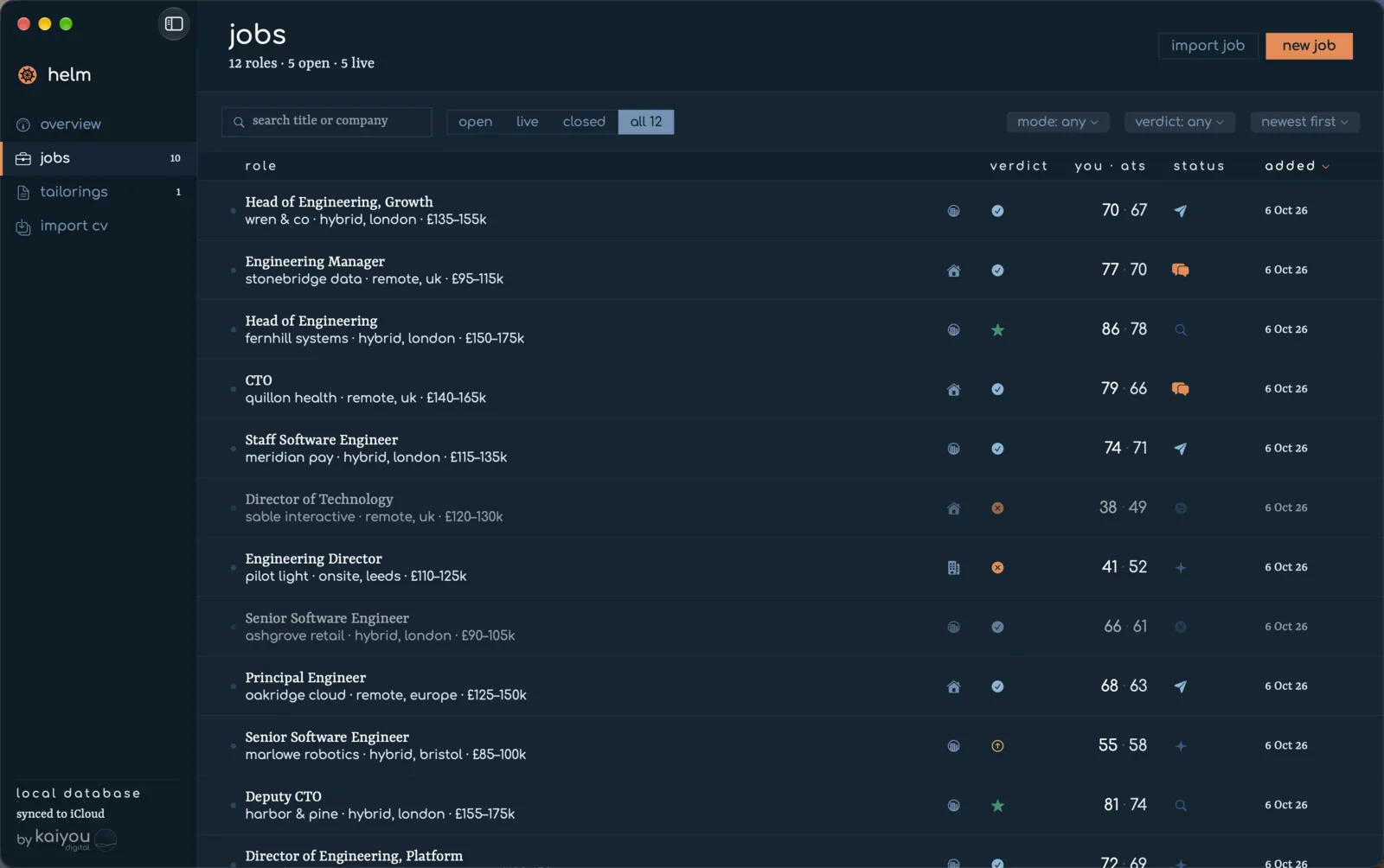Click the checkmark verdict icon for Staff Software Engineer
The width and height of the screenshot is (1384, 868).
(x=997, y=449)
